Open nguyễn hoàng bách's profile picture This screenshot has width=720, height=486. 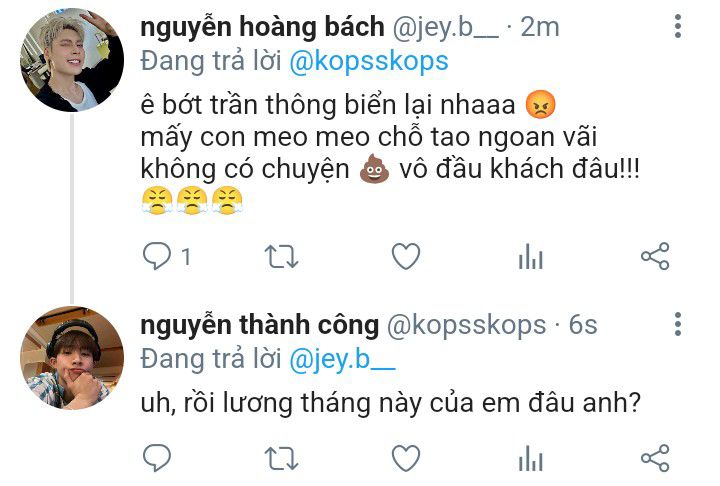pos(72,60)
